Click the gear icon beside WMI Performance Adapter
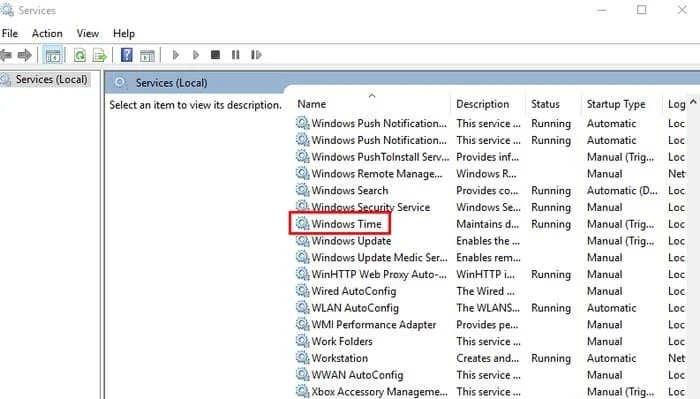 tap(303, 324)
